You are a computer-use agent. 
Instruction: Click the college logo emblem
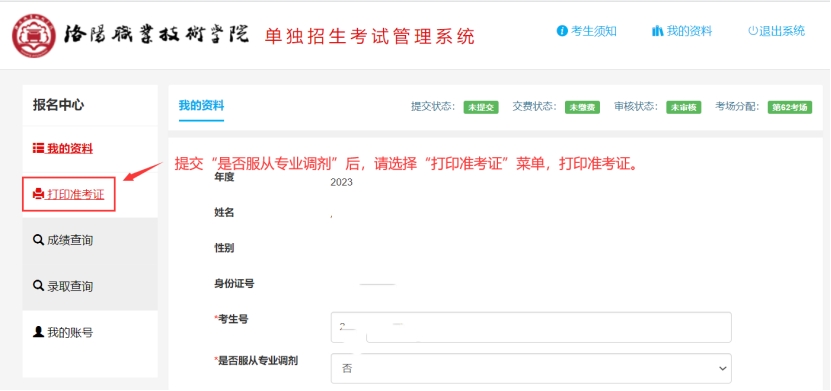[x=33, y=36]
